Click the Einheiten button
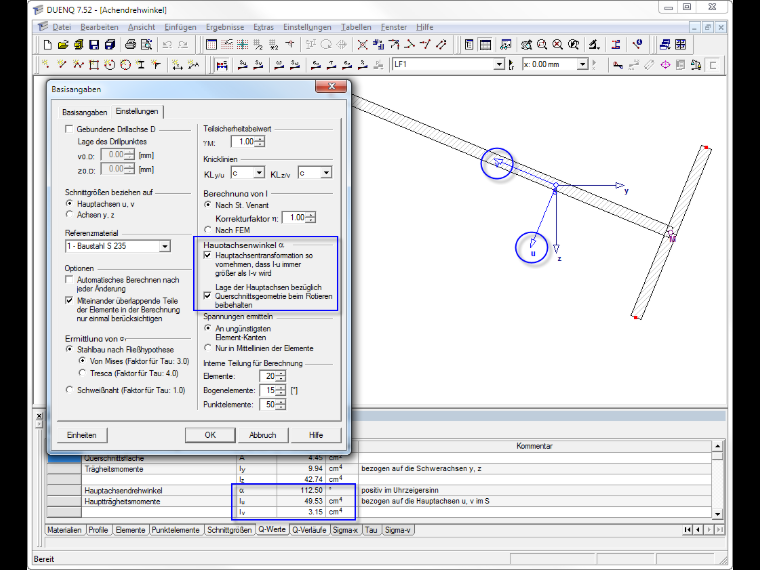The width and height of the screenshot is (760, 570). point(81,435)
